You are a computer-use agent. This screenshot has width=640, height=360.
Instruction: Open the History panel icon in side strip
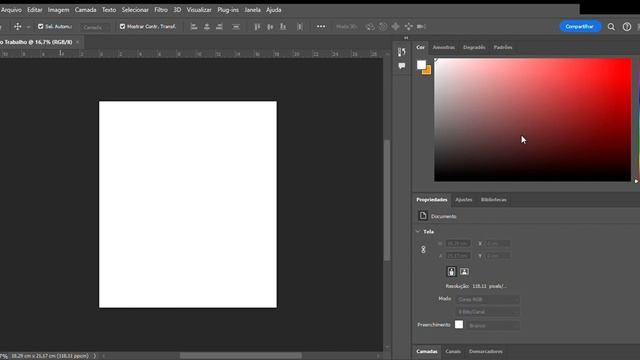pyautogui.click(x=402, y=52)
